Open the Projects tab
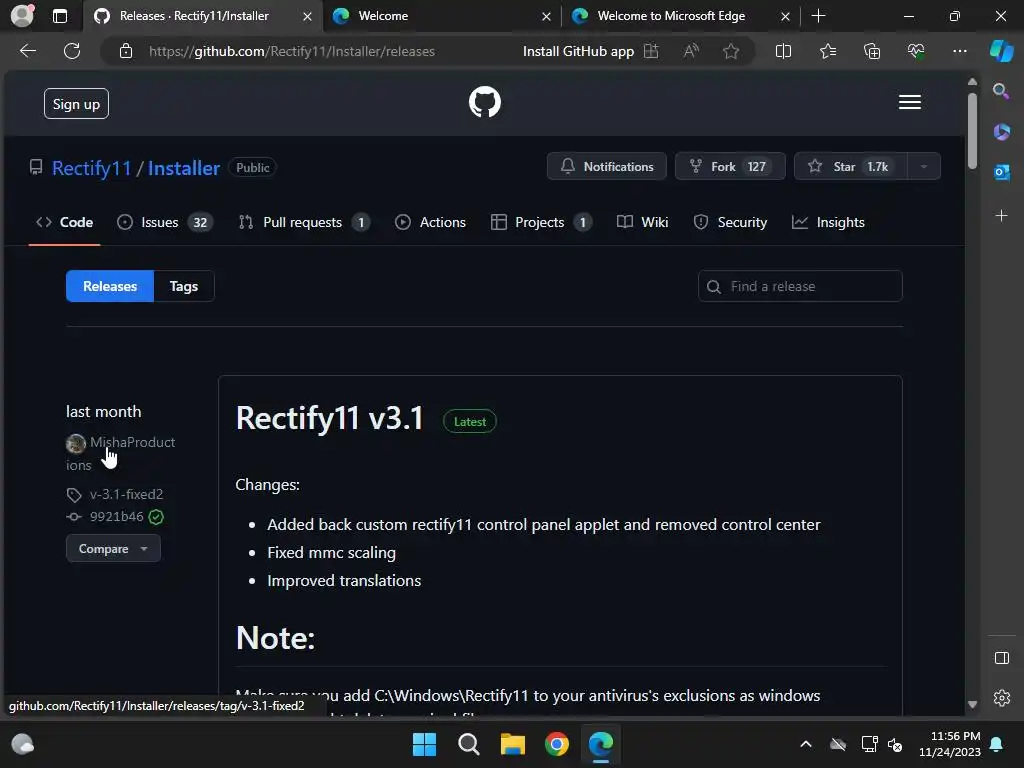Screen dimensions: 1024x768 (541, 222)
